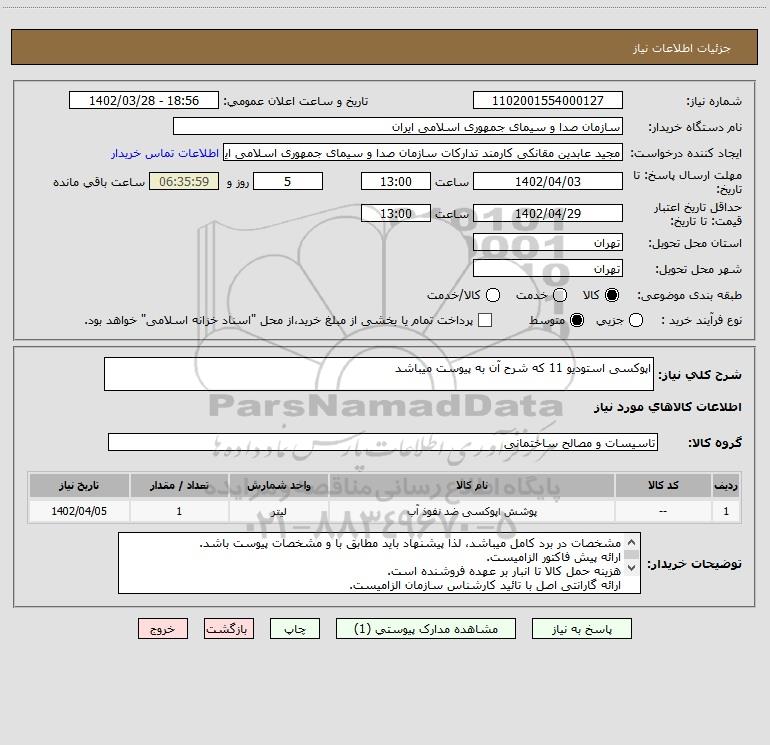Screen dimensions: 770x745
Task: Click the شرح کلی نیاز description box
Action: tap(379, 374)
